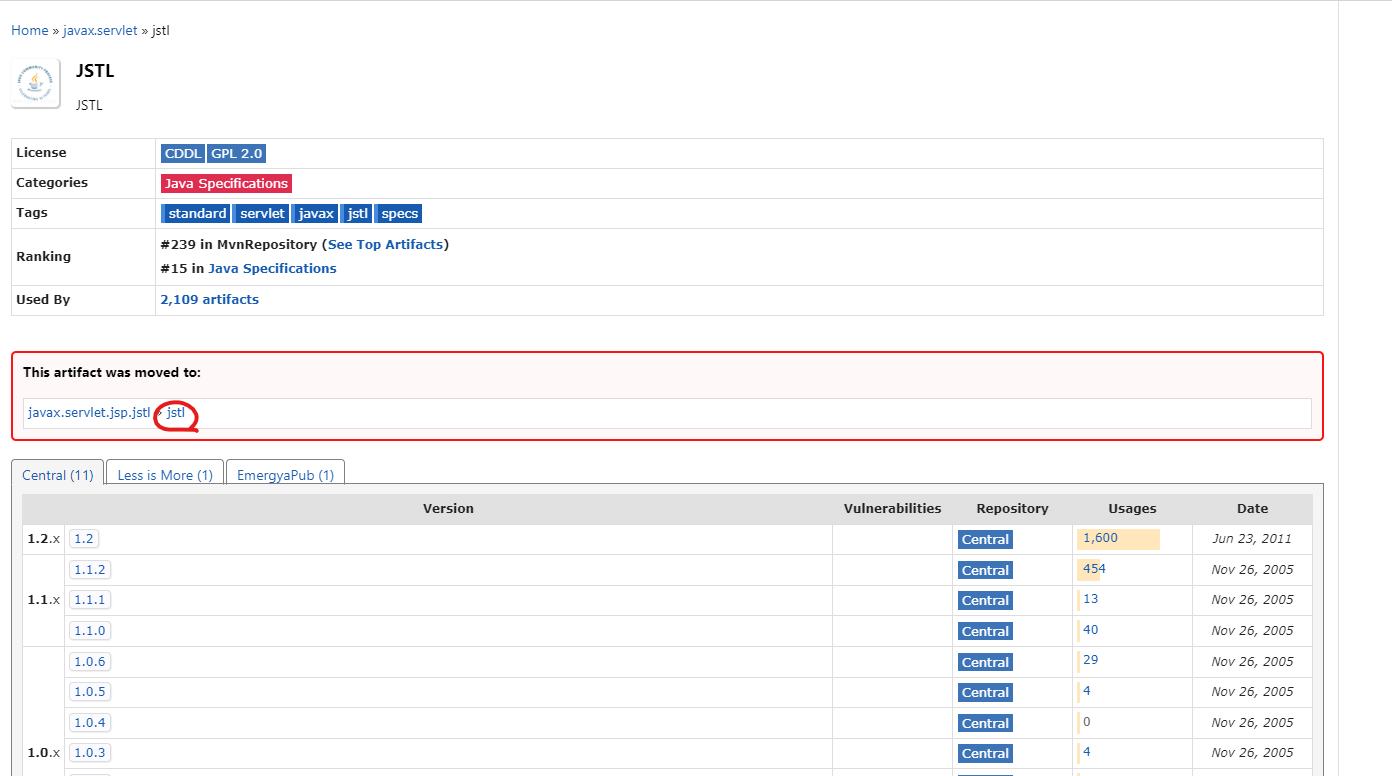Open the 29 usages link
1392x776 pixels.
[1090, 660]
